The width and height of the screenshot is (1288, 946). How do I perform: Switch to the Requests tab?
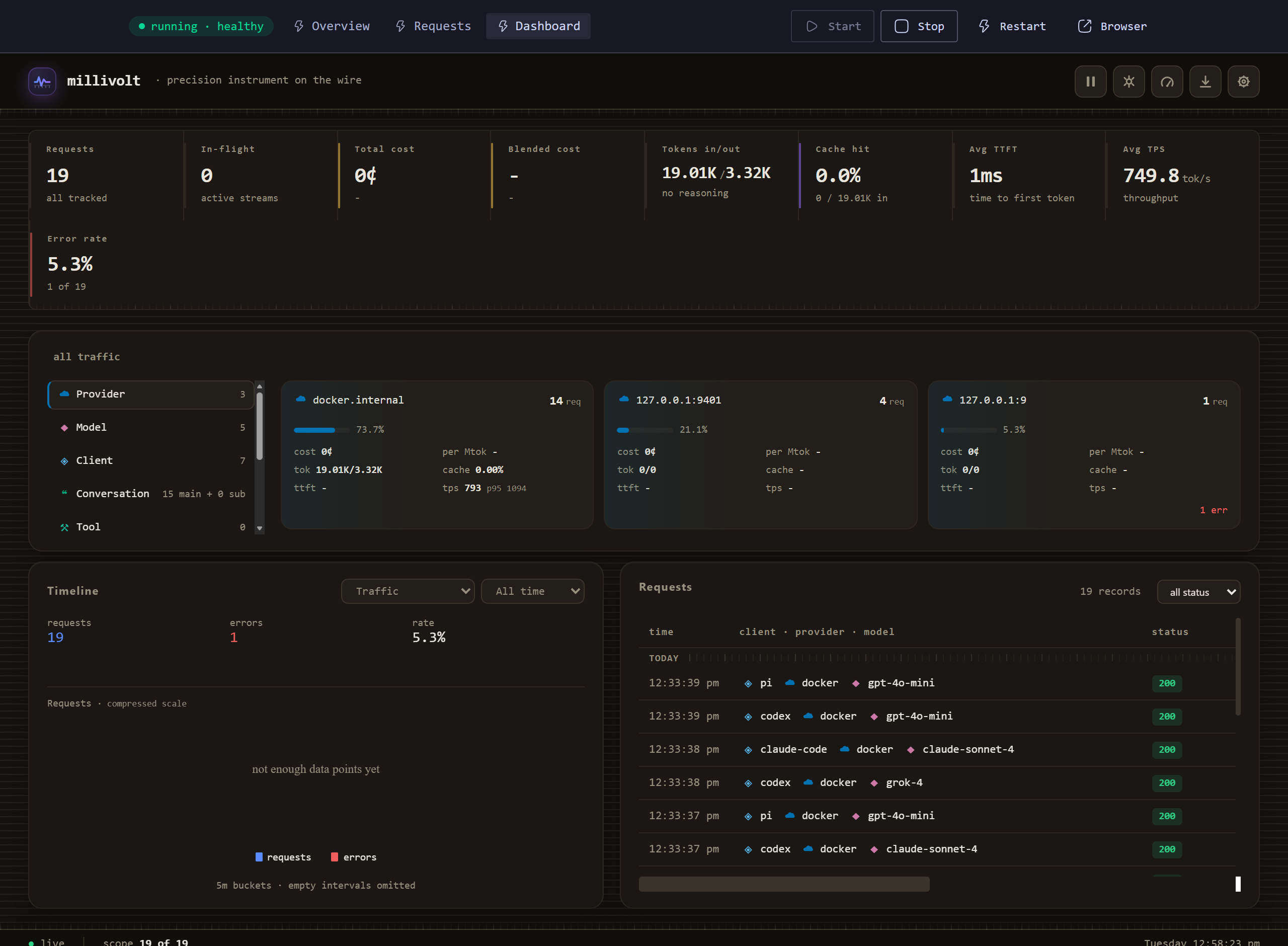433,26
